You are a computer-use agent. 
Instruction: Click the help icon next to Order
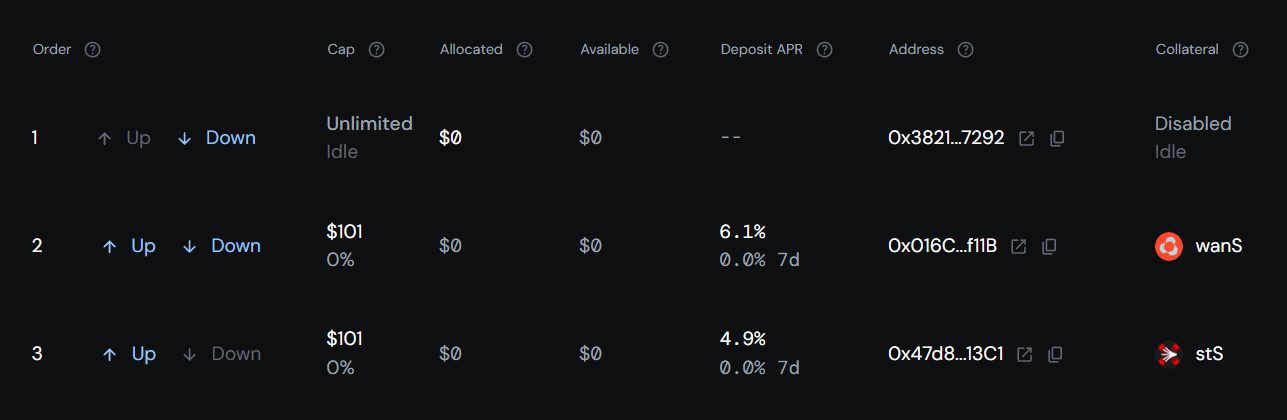click(93, 49)
